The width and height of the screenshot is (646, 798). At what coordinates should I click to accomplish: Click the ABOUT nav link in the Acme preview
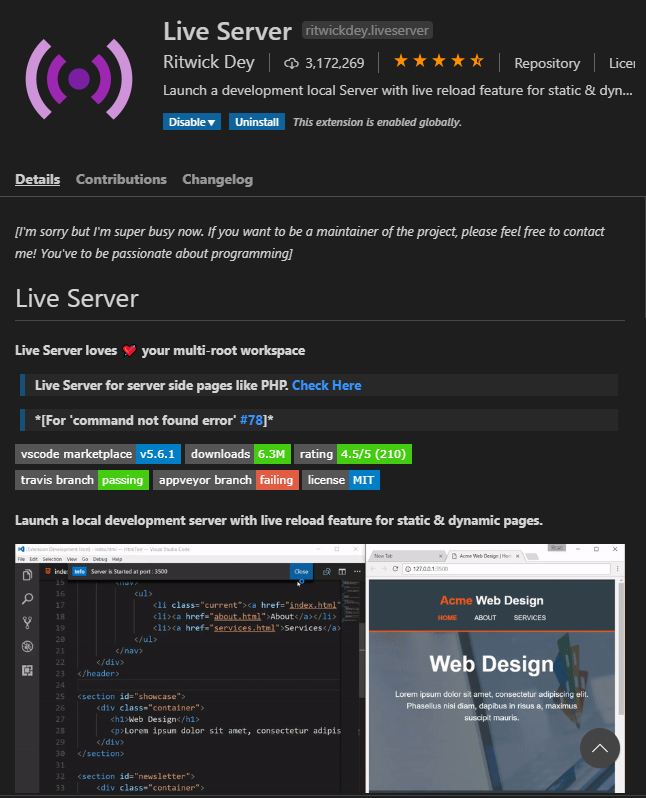pos(485,617)
